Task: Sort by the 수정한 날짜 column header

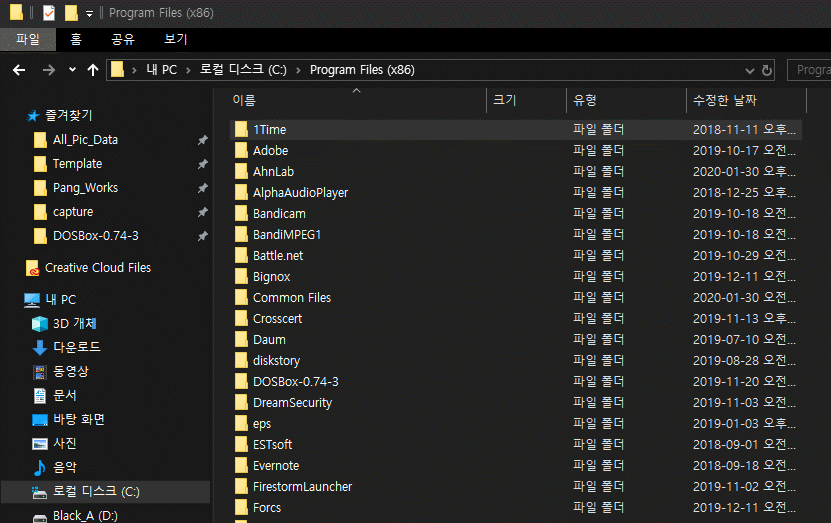Action: (x=725, y=100)
